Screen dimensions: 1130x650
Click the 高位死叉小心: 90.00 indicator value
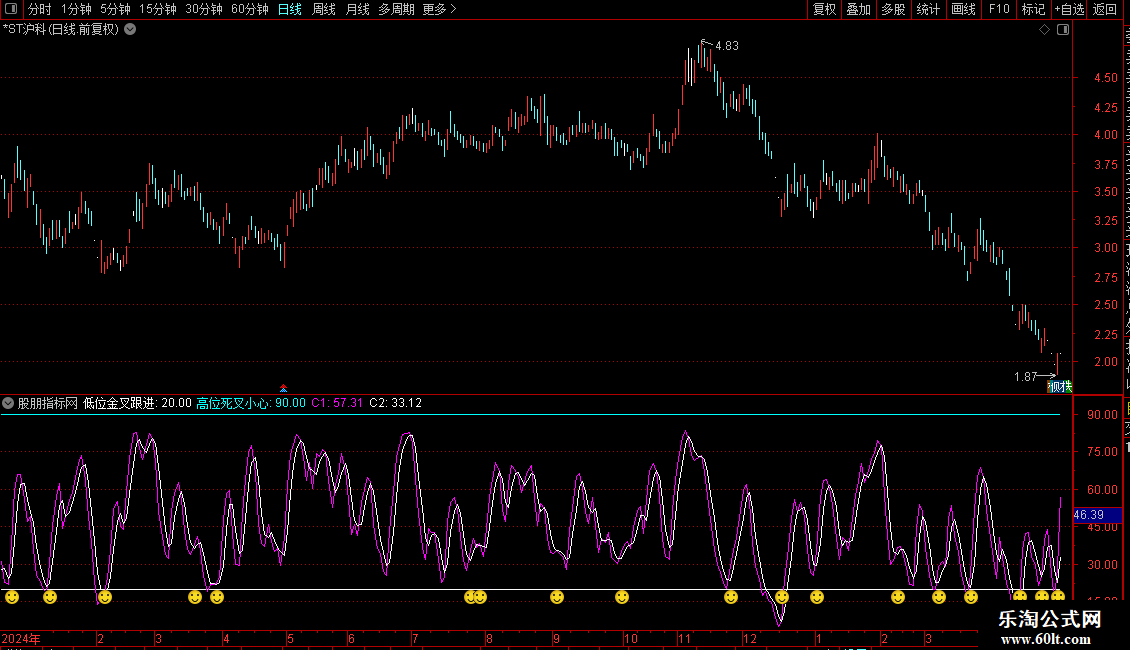point(251,403)
